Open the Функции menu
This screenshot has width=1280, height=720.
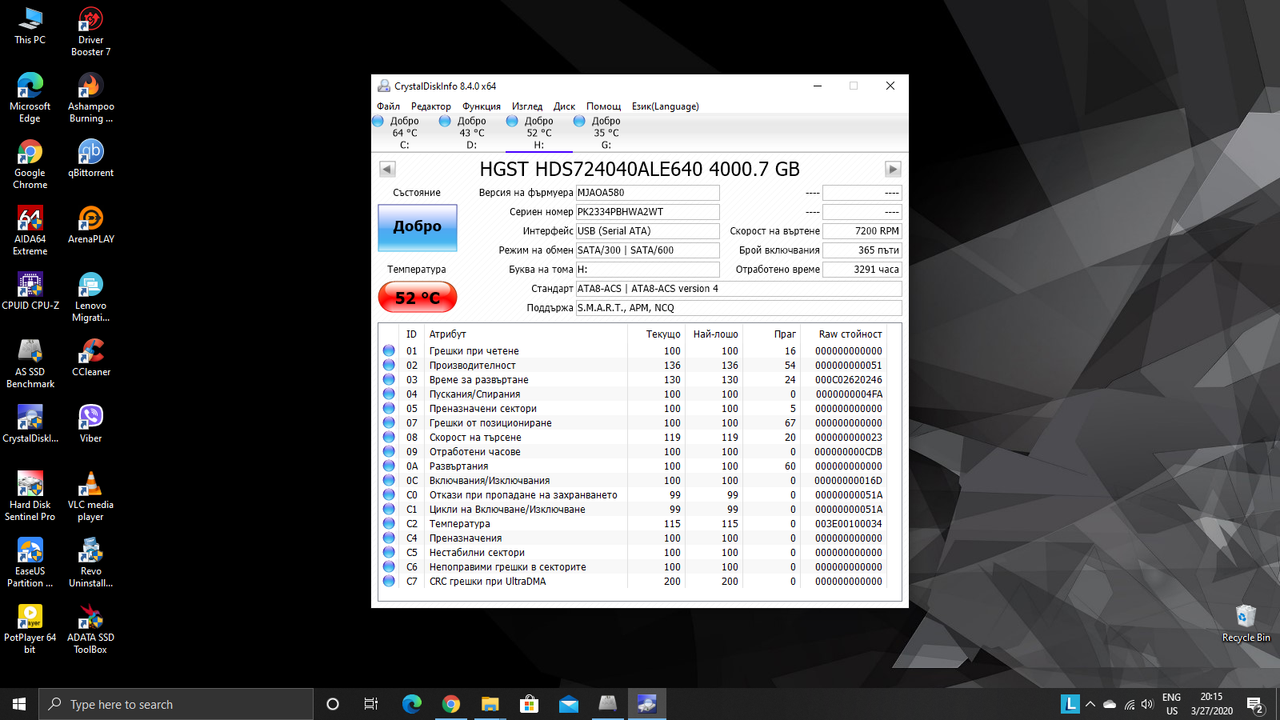pyautogui.click(x=481, y=106)
